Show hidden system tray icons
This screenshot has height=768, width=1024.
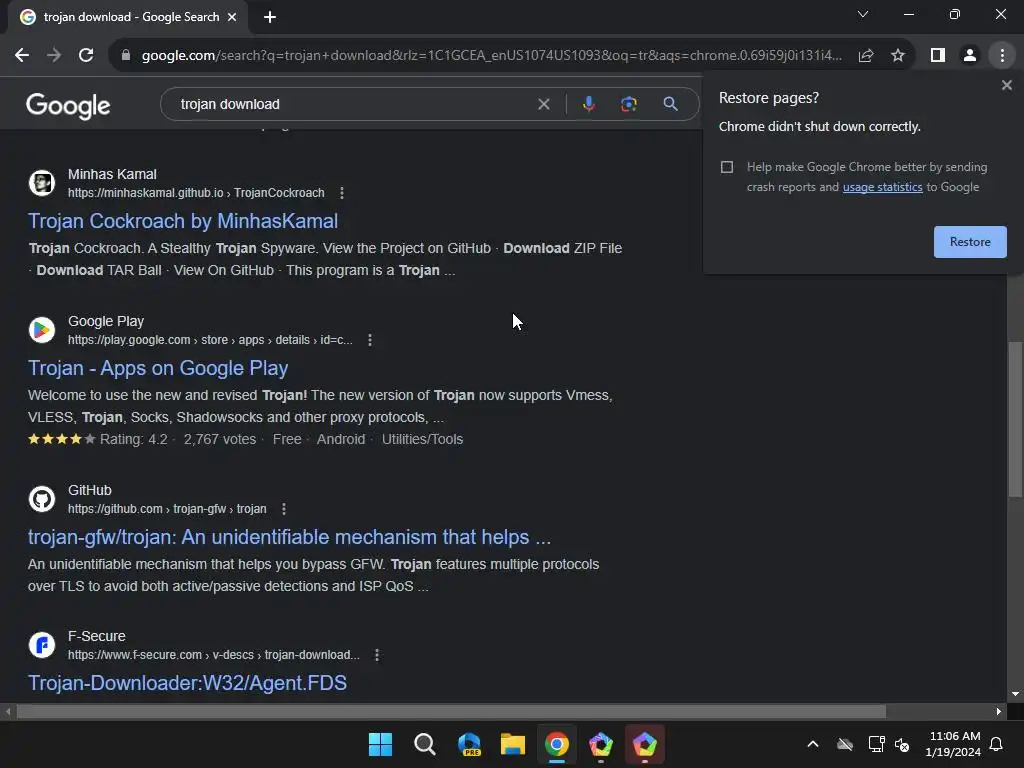pos(812,744)
